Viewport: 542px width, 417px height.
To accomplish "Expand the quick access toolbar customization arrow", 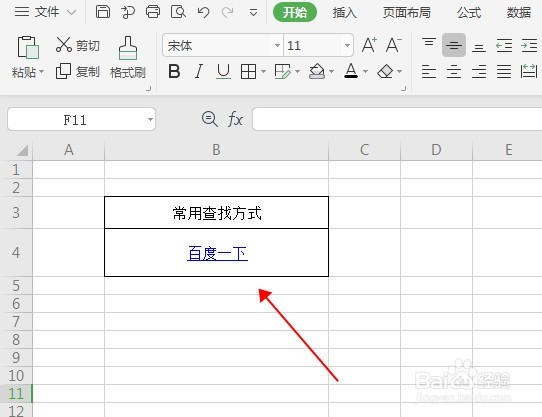I will (253, 13).
